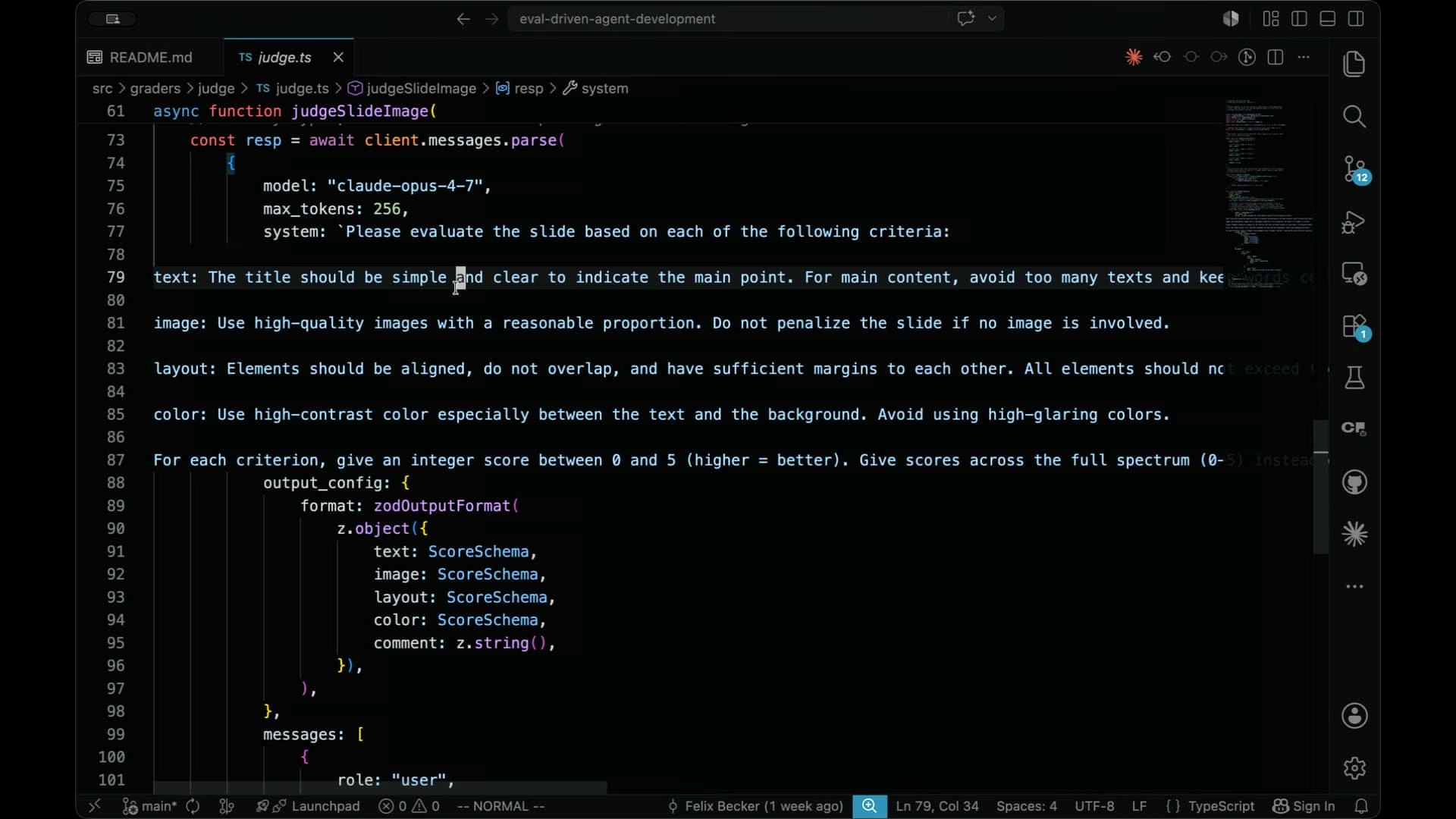Open the Accounts menu icon
This screenshot has width=1456, height=819.
(x=1354, y=715)
